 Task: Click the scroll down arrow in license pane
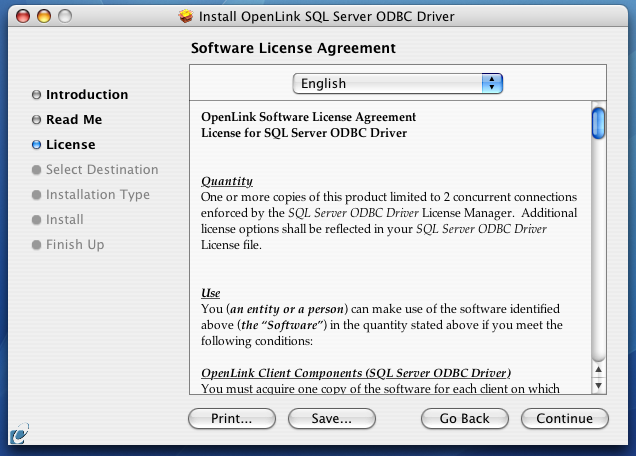(x=598, y=385)
